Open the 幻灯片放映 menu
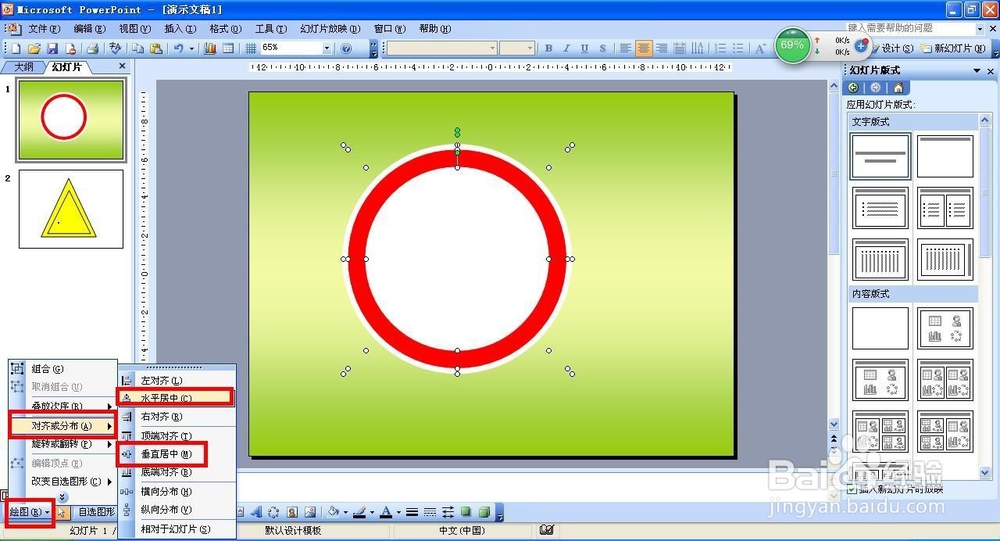Viewport: 1000px width, 541px height. pyautogui.click(x=330, y=29)
